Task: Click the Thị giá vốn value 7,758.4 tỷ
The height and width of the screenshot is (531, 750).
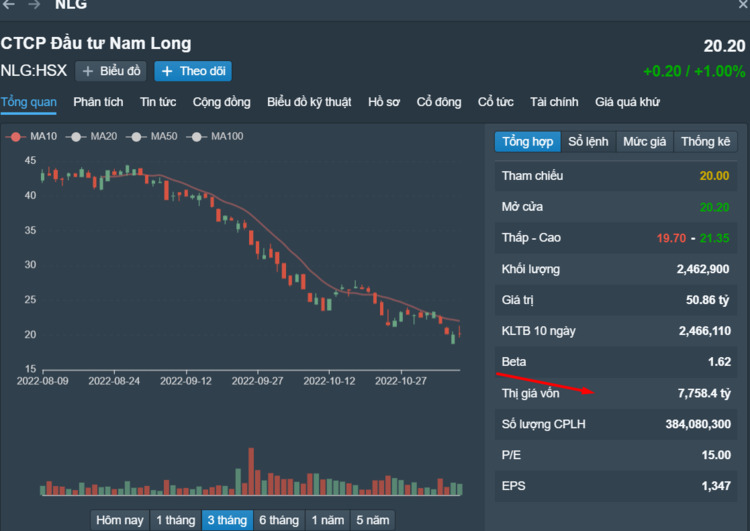Action: tap(704, 393)
